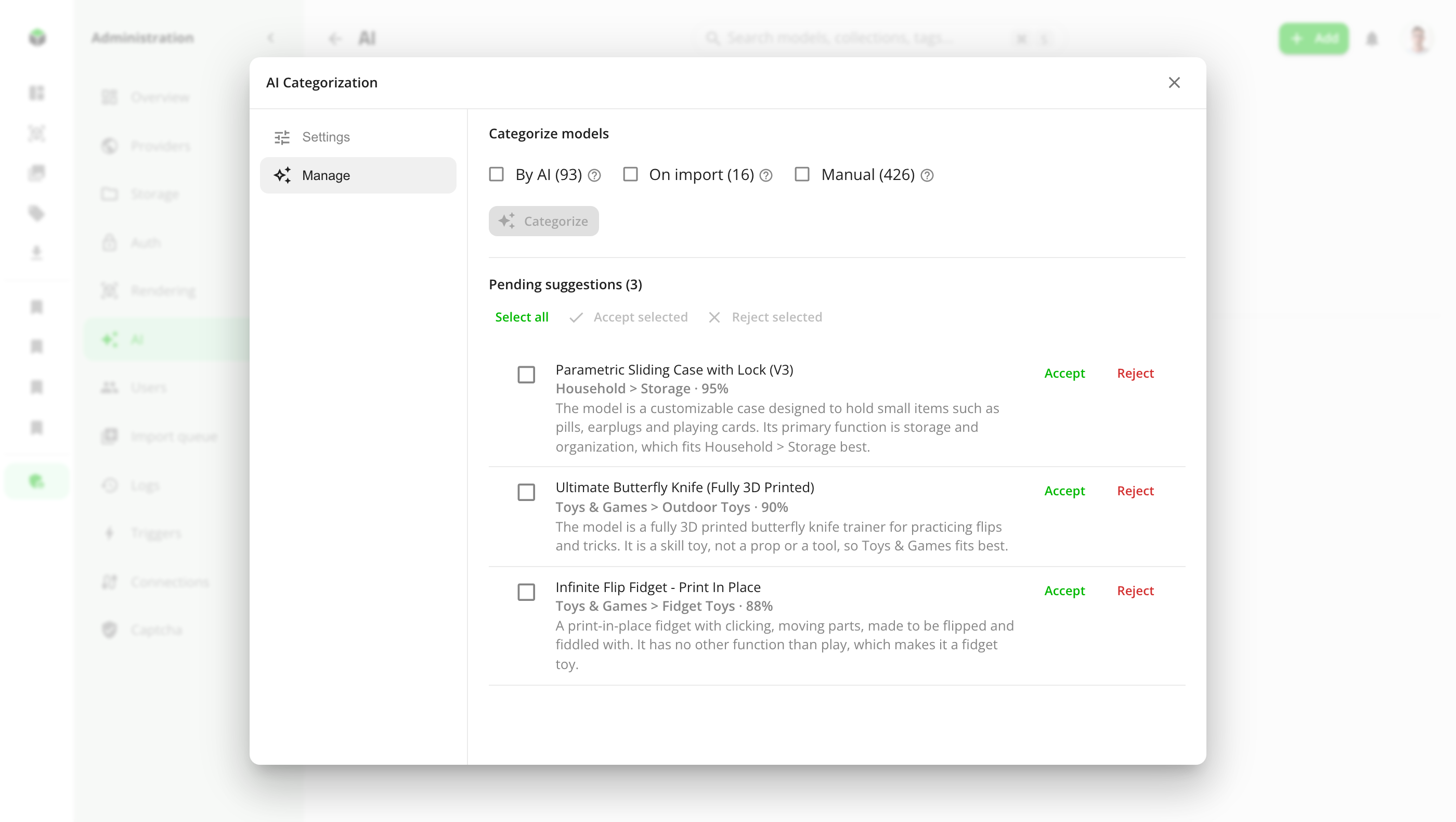Viewport: 1456px width, 822px height.
Task: Click the Pending suggestions (3) heading
Action: pyautogui.click(x=565, y=285)
